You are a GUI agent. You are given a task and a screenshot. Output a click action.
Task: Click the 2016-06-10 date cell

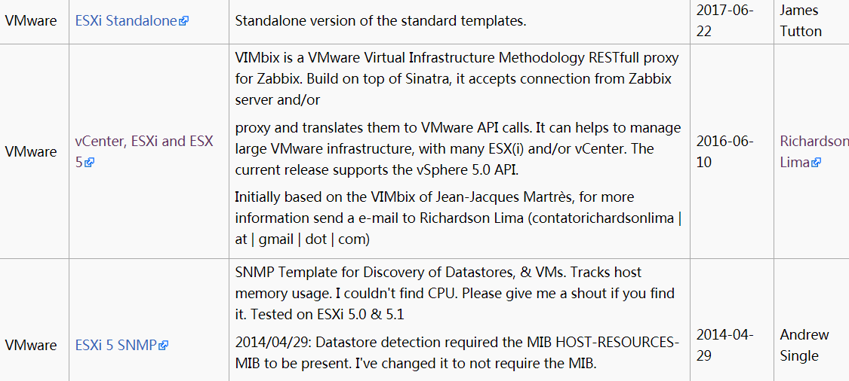(x=725, y=152)
